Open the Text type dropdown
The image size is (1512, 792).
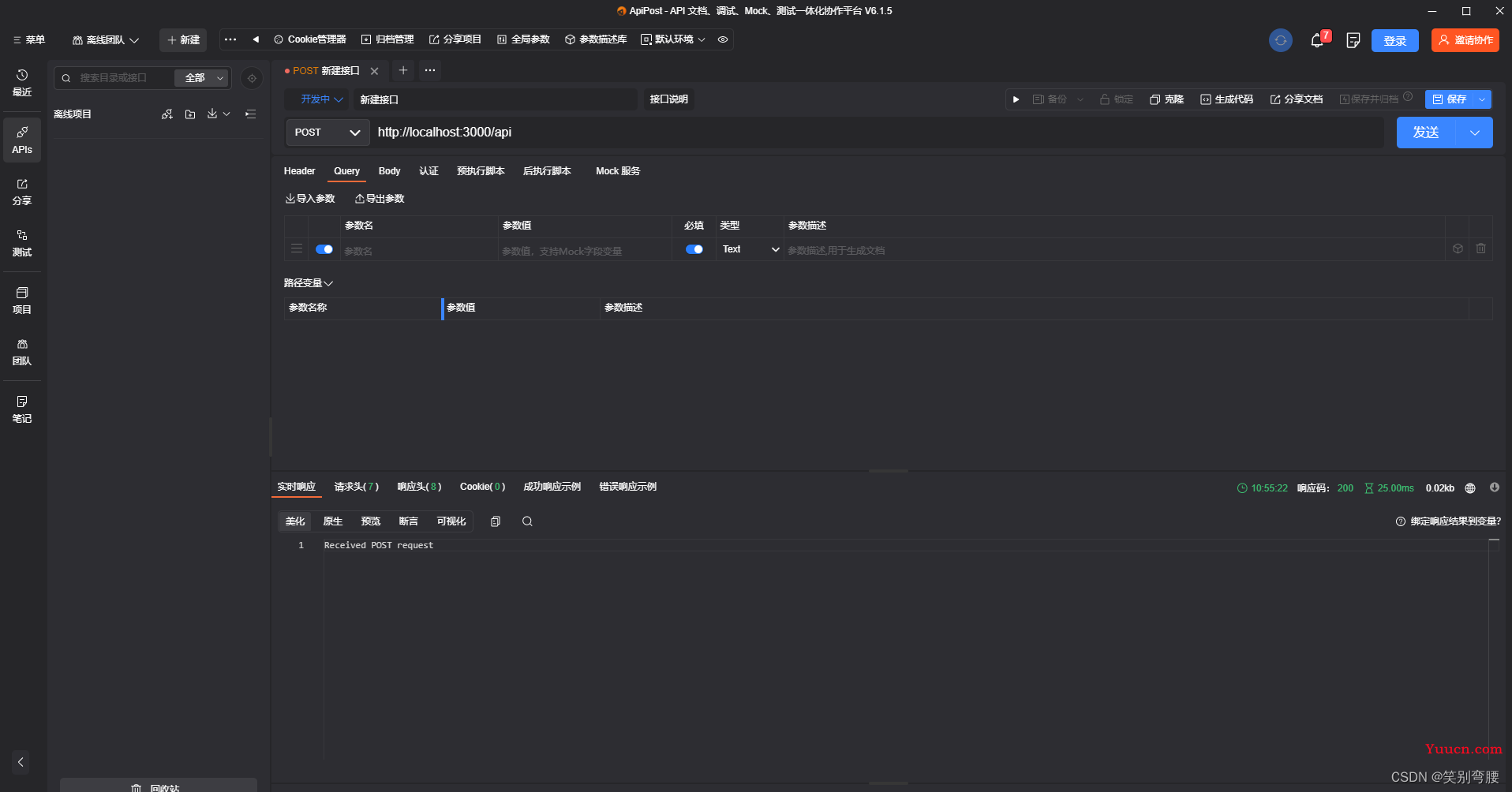(750, 249)
